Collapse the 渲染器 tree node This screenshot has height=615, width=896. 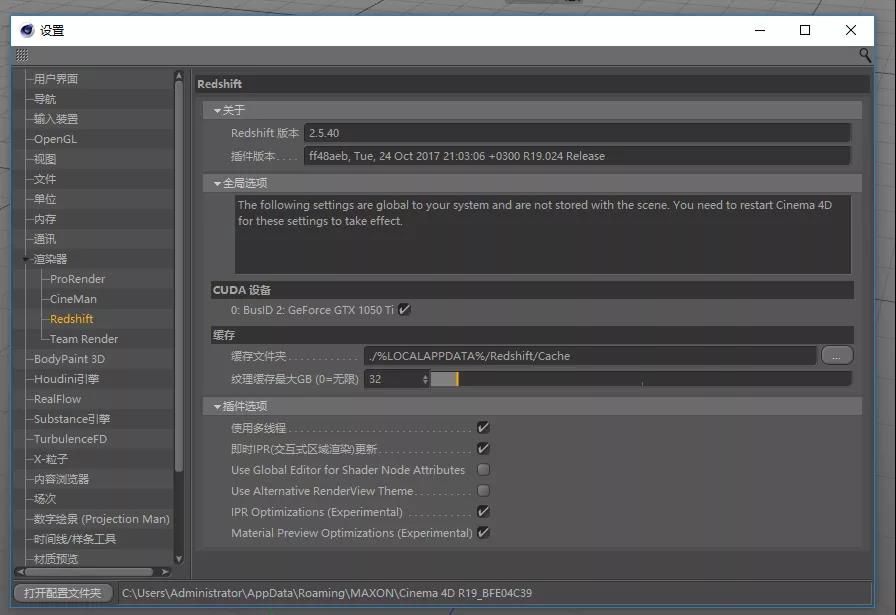click(26, 259)
